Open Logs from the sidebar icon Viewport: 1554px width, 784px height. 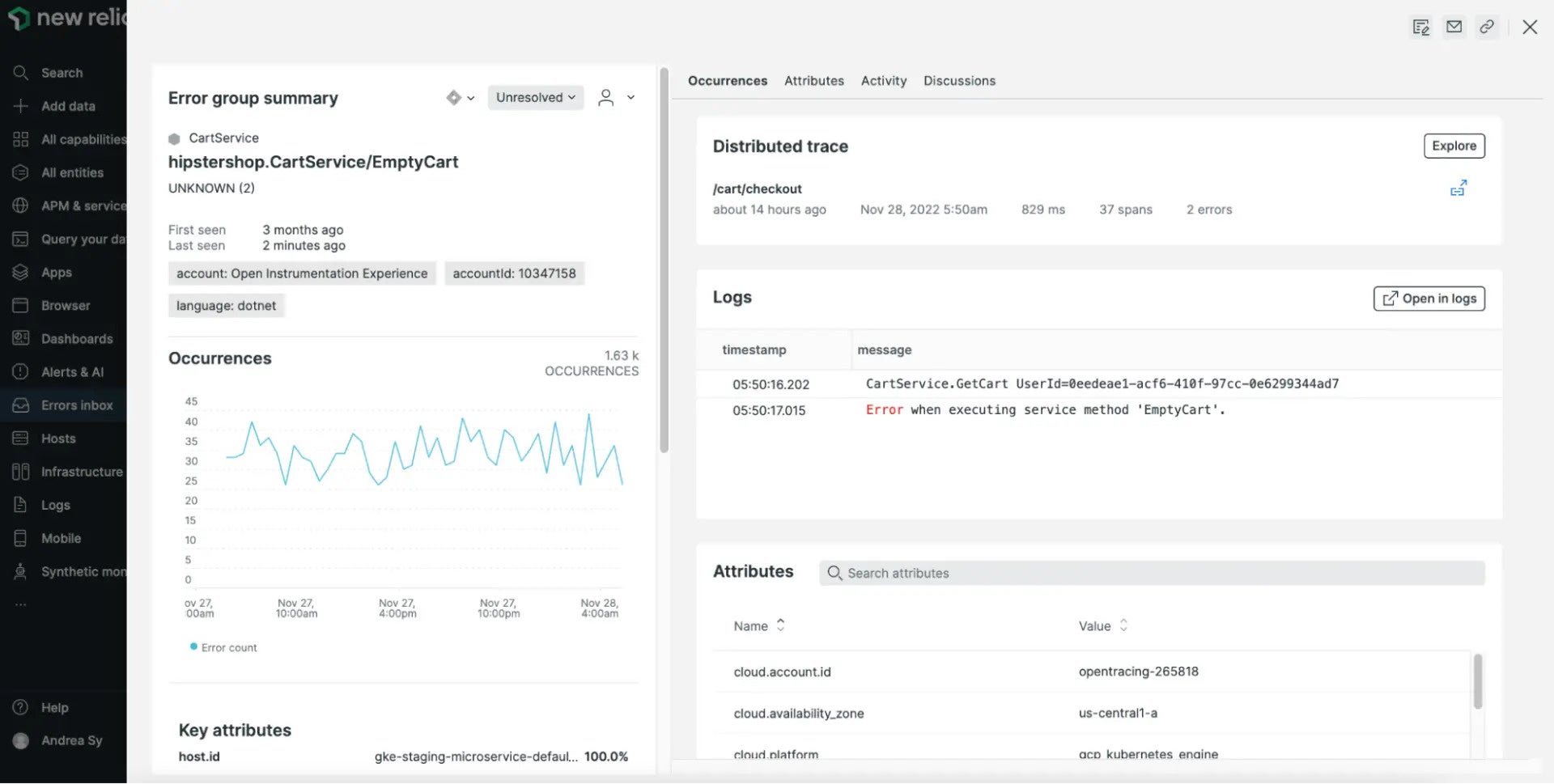pos(20,504)
